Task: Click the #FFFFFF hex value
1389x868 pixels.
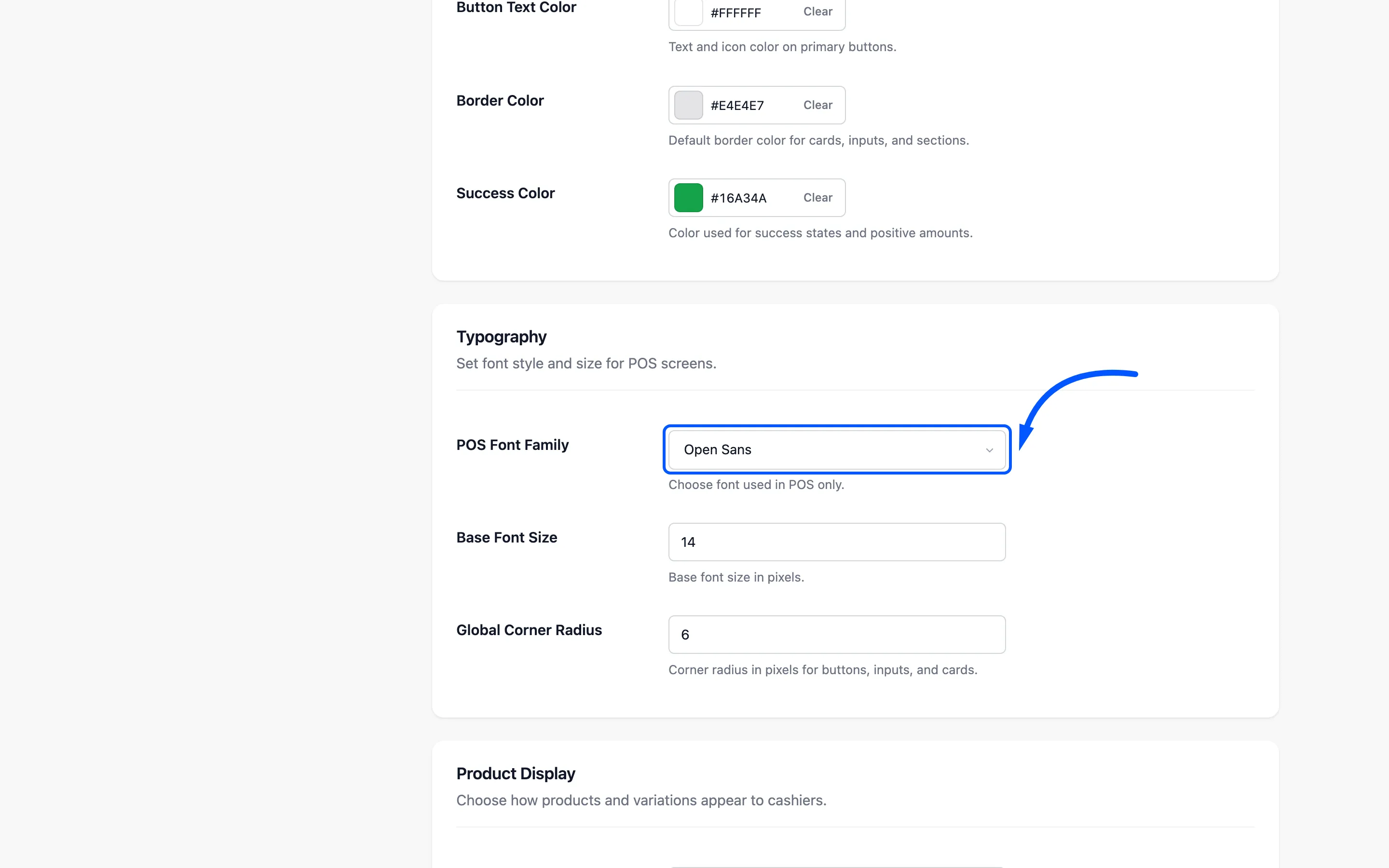Action: pos(735,13)
